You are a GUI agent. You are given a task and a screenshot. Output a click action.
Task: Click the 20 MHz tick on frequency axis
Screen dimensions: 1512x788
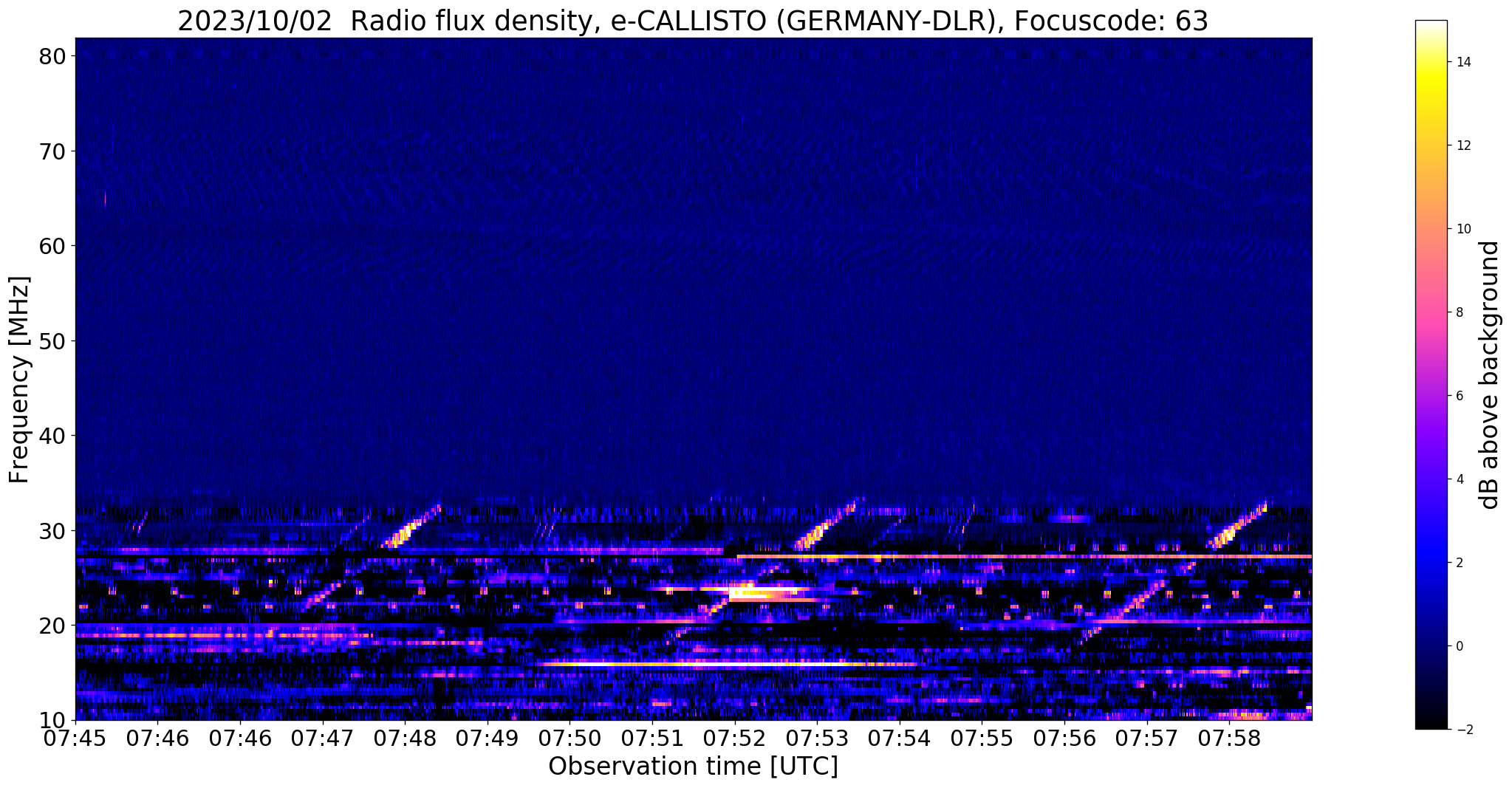[x=52, y=626]
